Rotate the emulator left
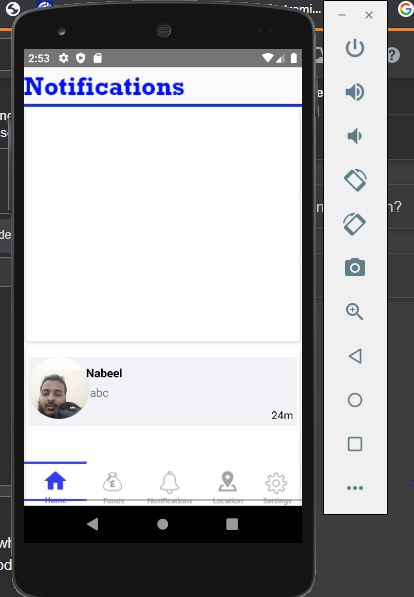Screen dimensions: 414x597 [355, 180]
